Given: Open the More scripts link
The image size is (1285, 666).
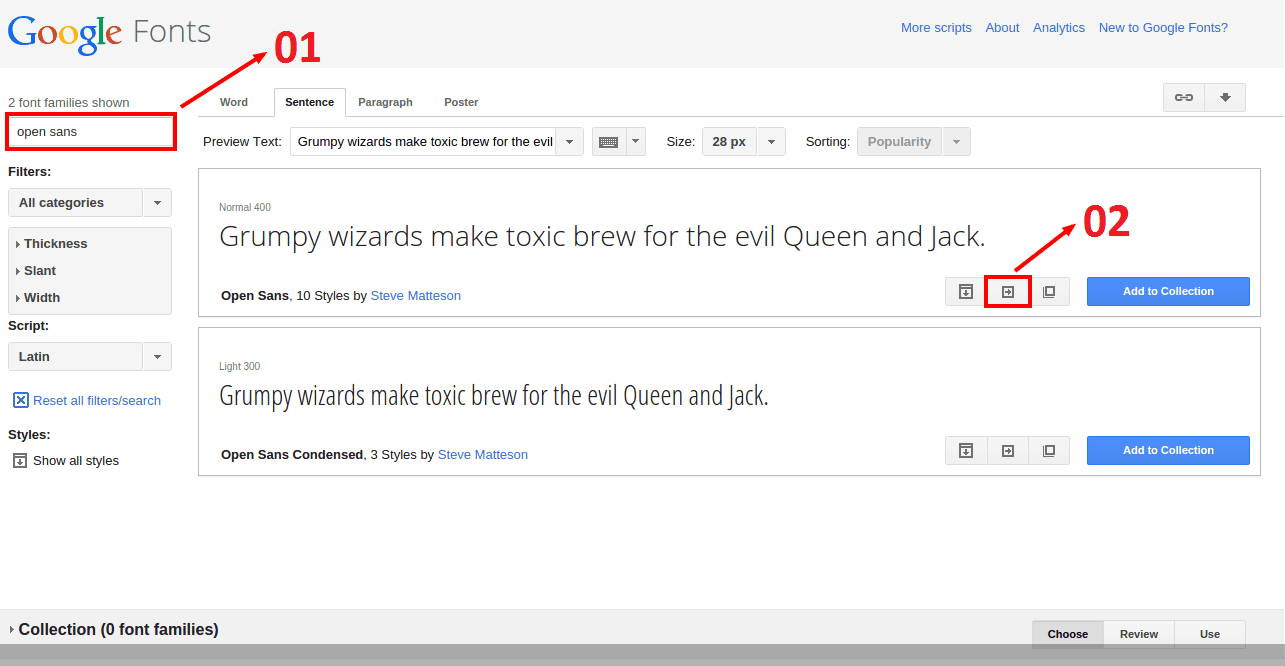Looking at the screenshot, I should [x=936, y=28].
